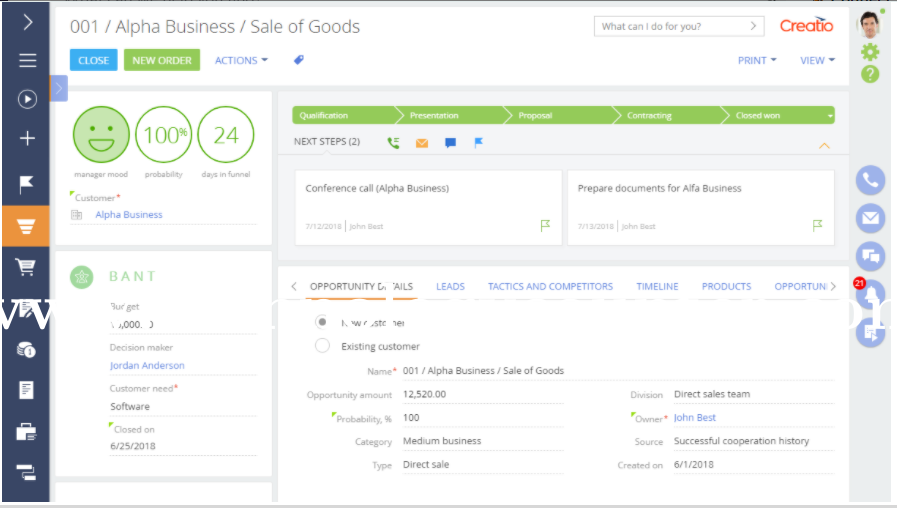Select the Proposal stage
The width and height of the screenshot is (897, 508).
(x=561, y=115)
